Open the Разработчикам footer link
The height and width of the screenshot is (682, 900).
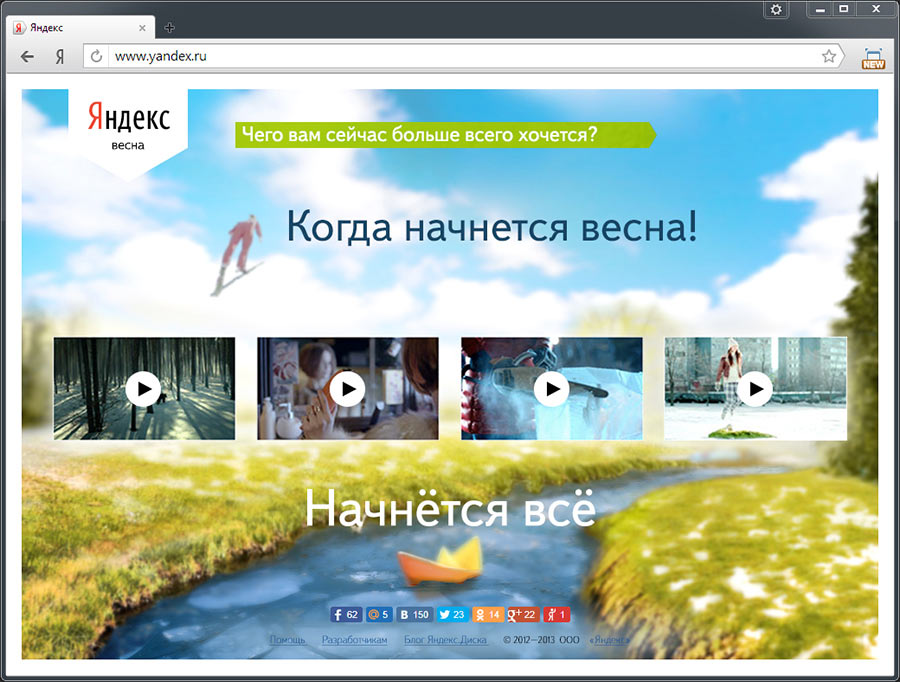(x=354, y=639)
